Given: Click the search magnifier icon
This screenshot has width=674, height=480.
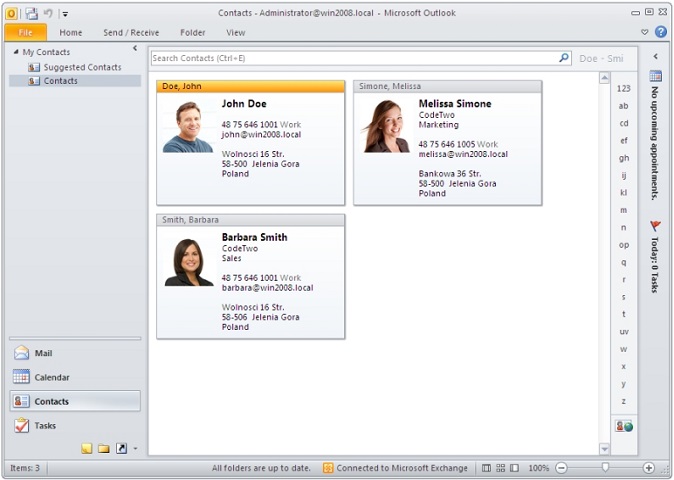Looking at the screenshot, I should [x=564, y=58].
